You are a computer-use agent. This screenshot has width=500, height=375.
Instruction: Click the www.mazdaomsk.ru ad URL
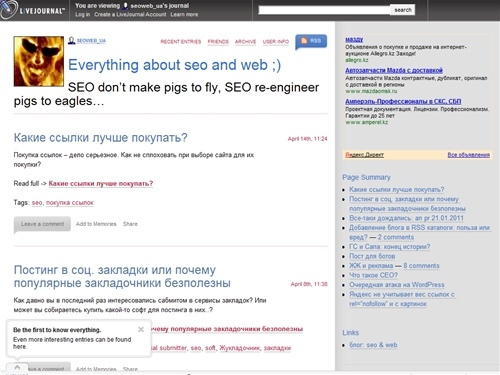(x=371, y=91)
